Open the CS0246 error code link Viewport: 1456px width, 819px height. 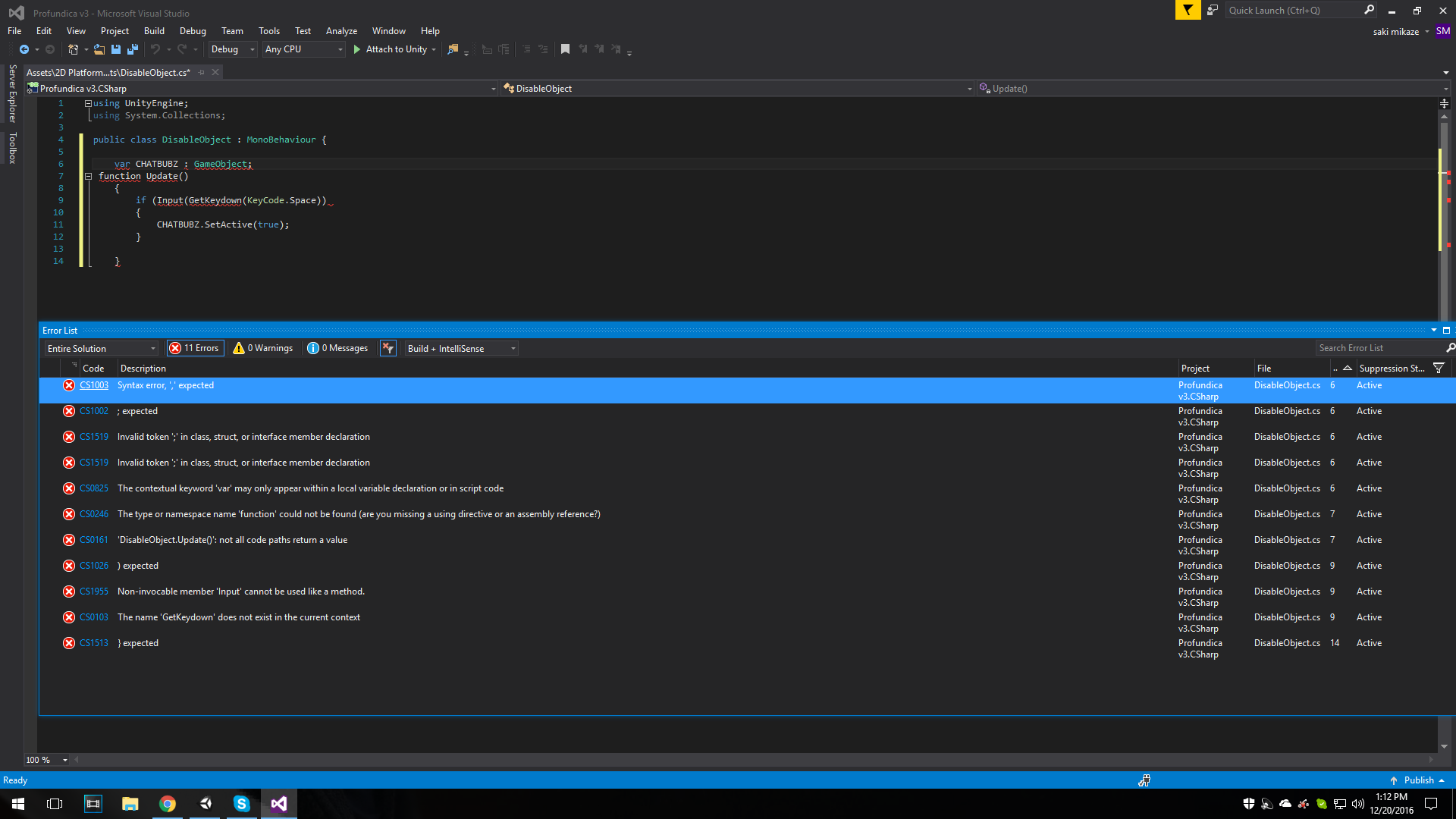94,514
